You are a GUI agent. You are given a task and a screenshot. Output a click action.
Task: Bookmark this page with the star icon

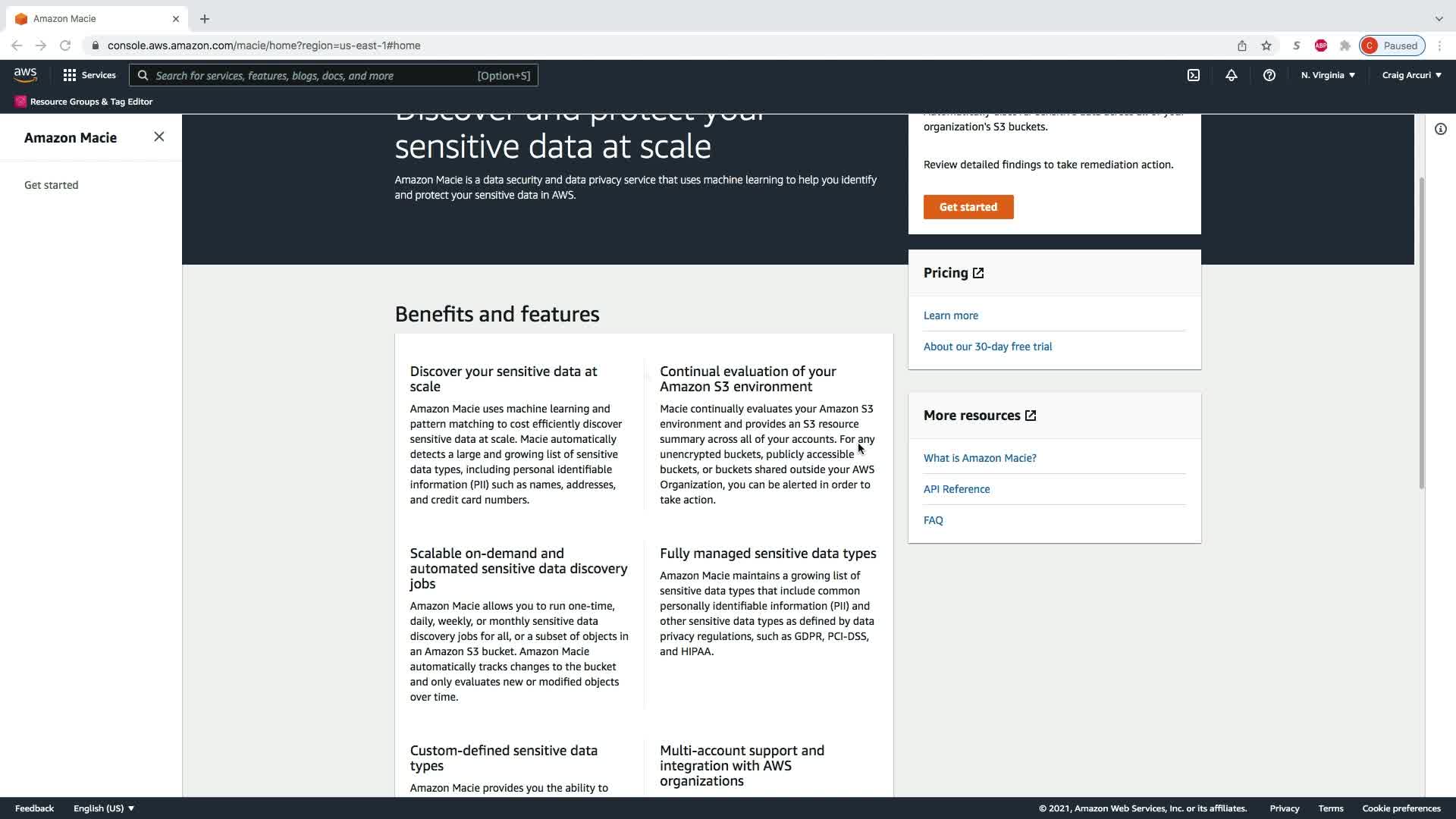[1266, 45]
